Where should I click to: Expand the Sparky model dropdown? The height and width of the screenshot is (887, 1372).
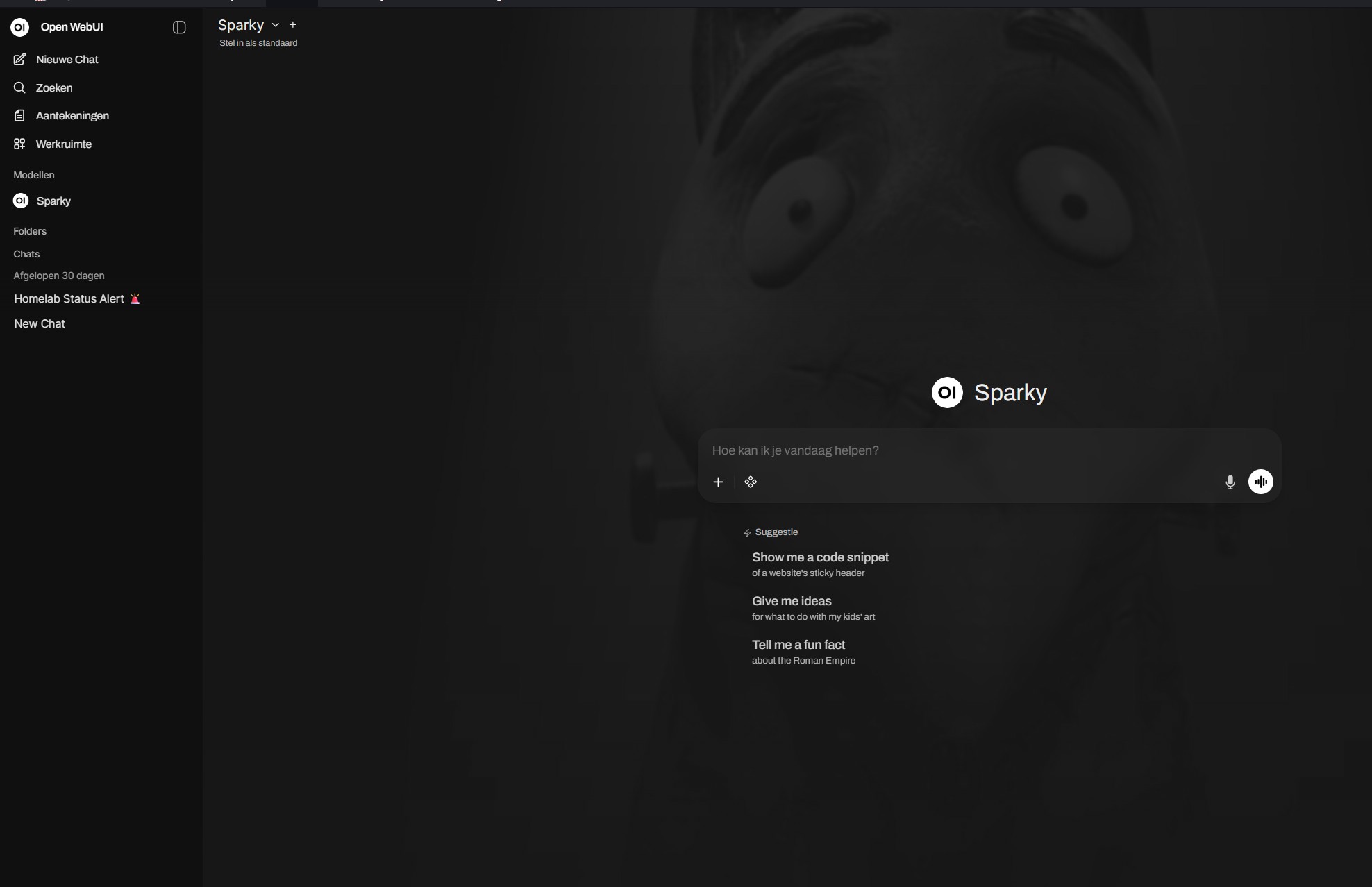coord(275,25)
